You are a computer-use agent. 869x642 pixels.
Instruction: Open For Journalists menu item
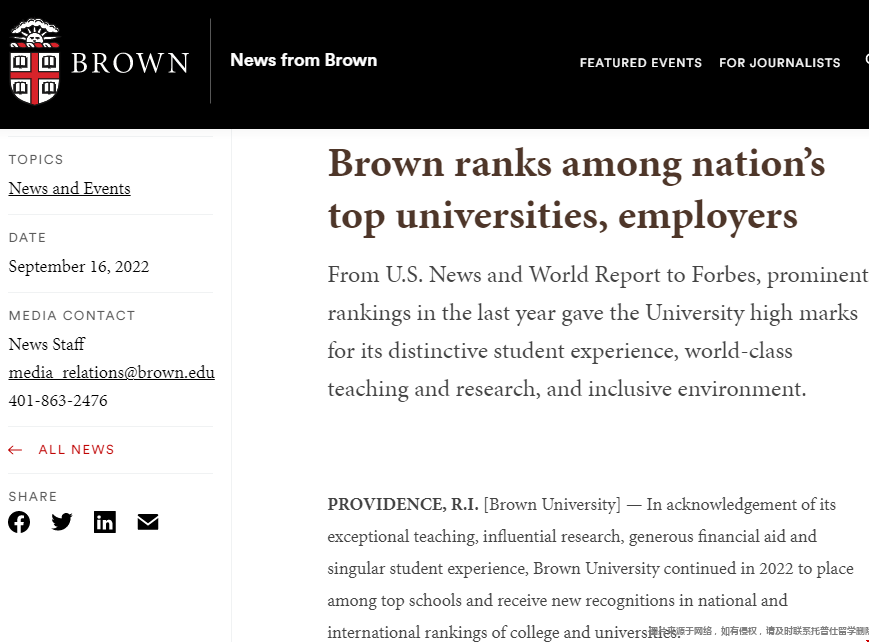click(780, 63)
